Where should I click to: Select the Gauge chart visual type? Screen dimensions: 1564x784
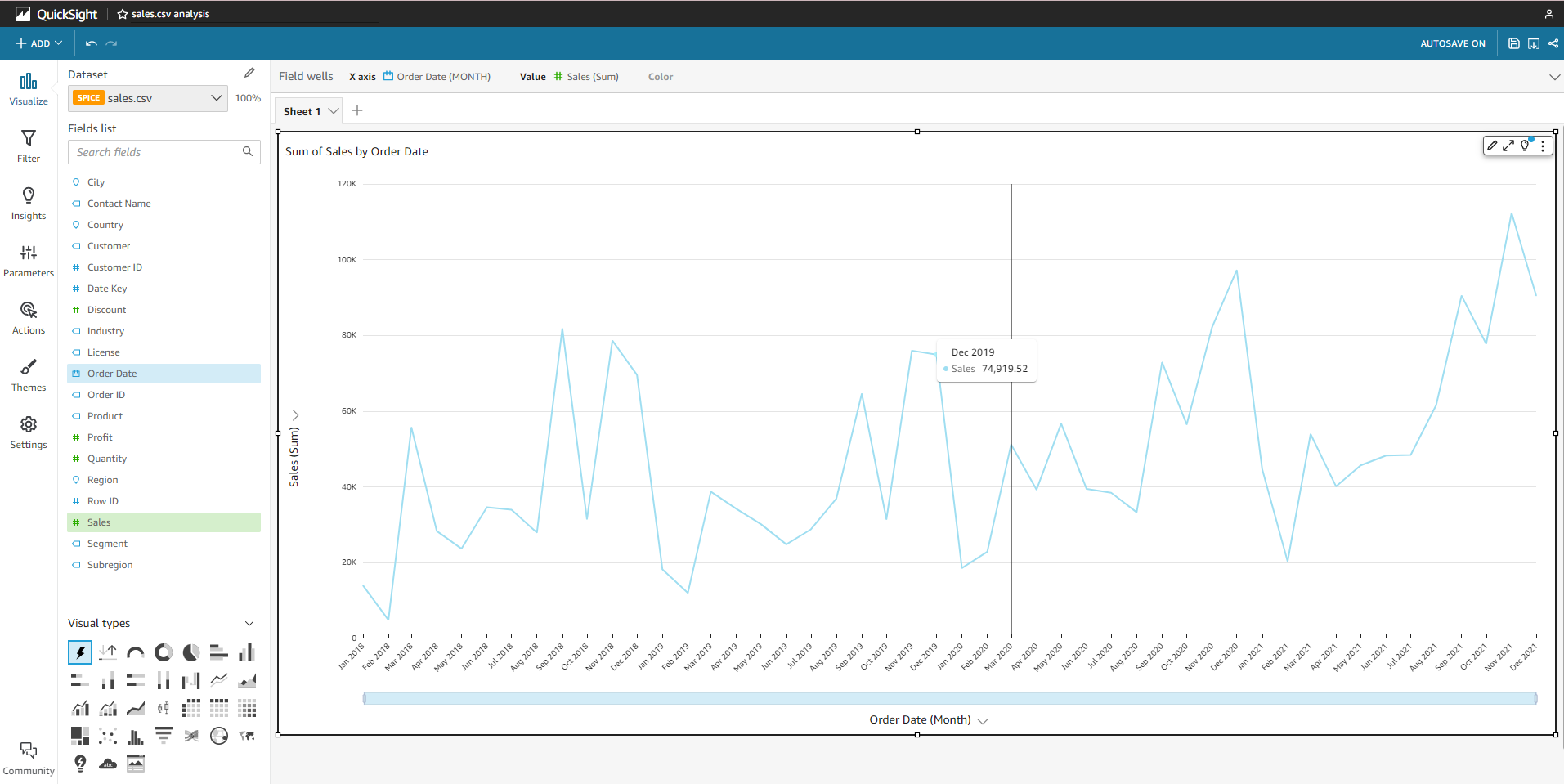click(x=136, y=652)
